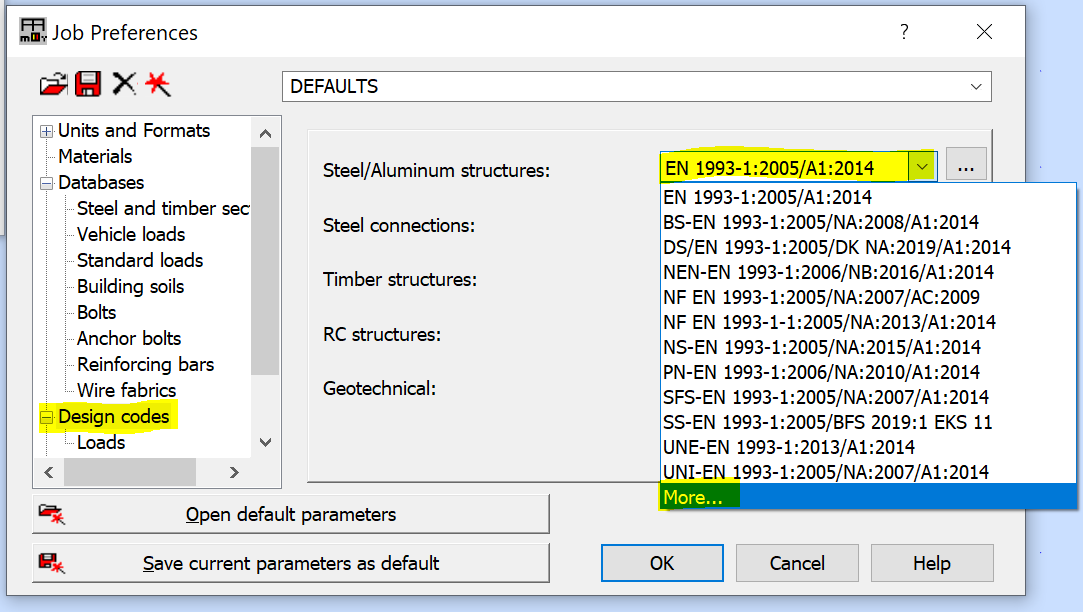Collapse the Design codes tree node
The image size is (1083, 612).
pos(46,417)
